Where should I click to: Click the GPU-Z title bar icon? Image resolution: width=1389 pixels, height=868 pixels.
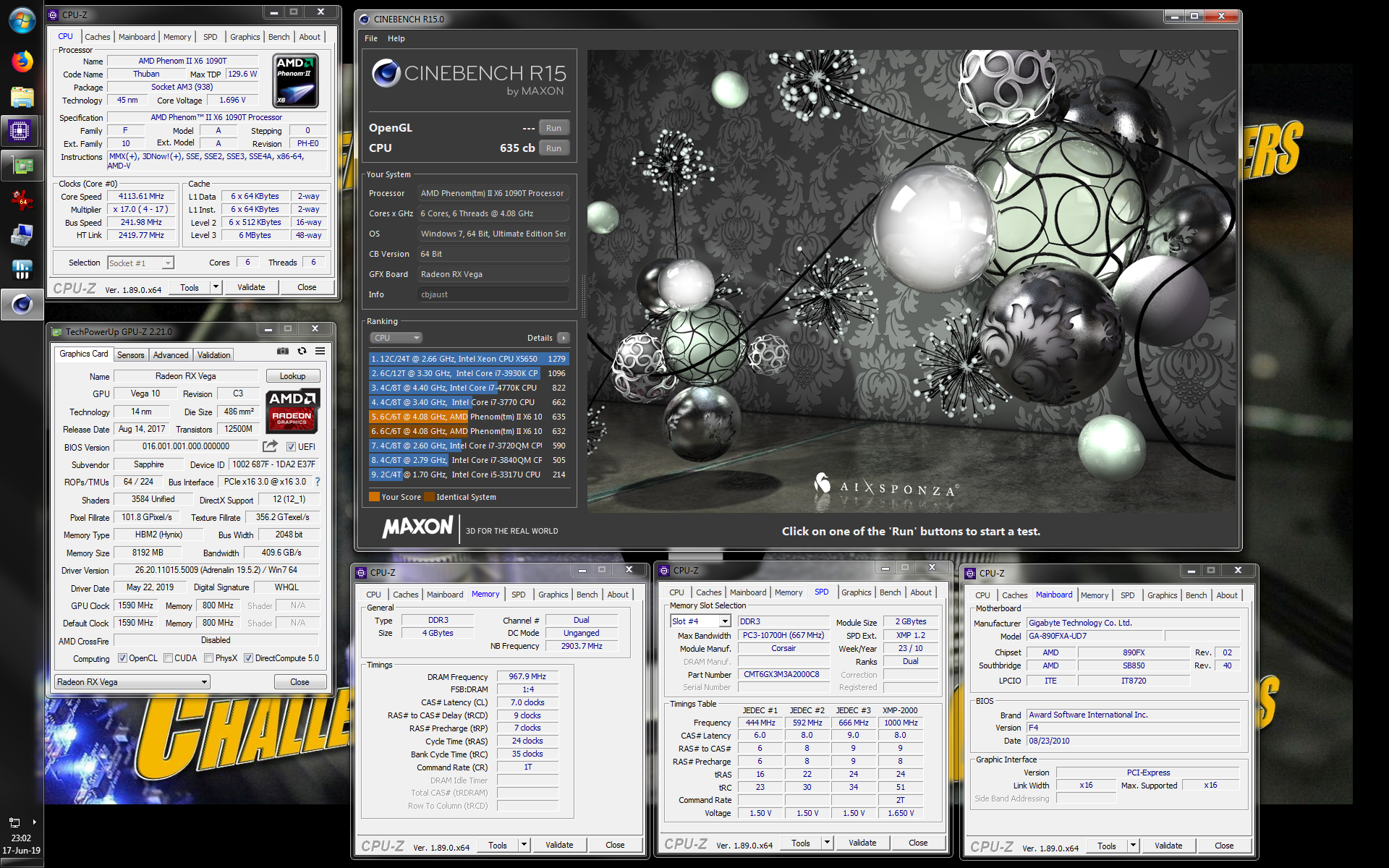56,332
